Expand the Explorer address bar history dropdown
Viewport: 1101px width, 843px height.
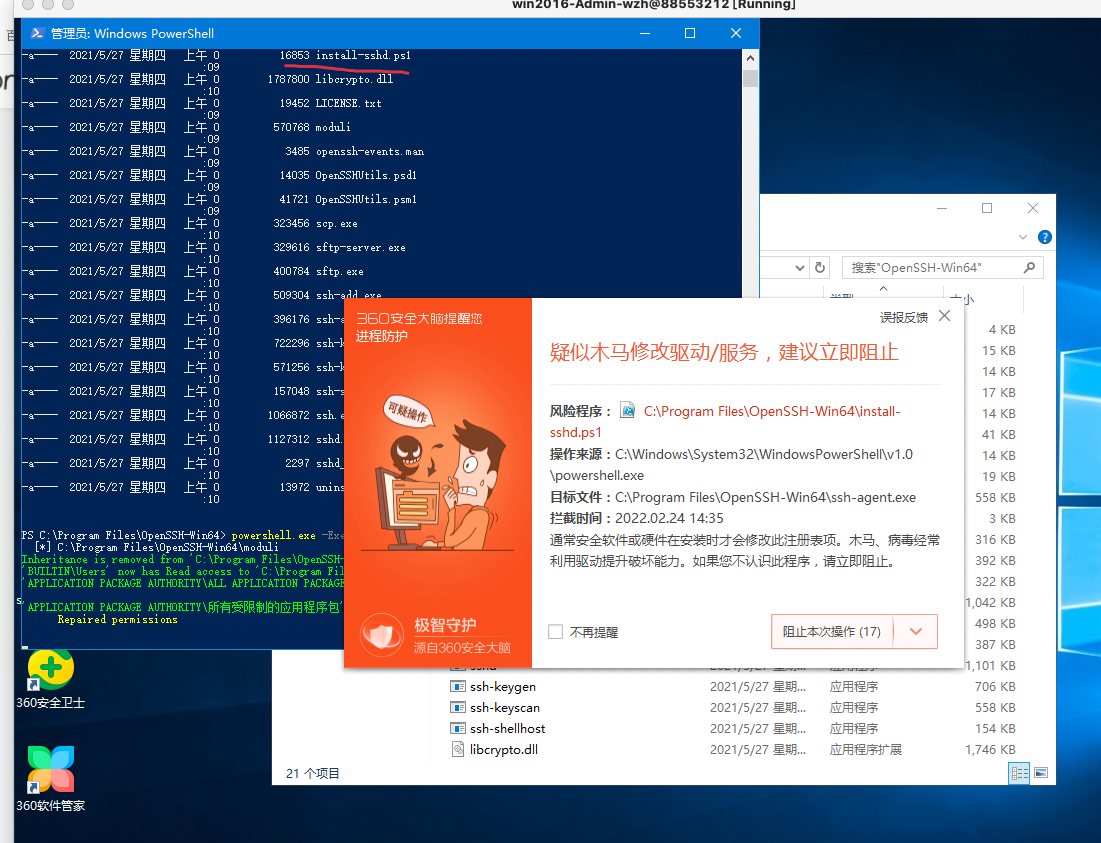[x=799, y=267]
